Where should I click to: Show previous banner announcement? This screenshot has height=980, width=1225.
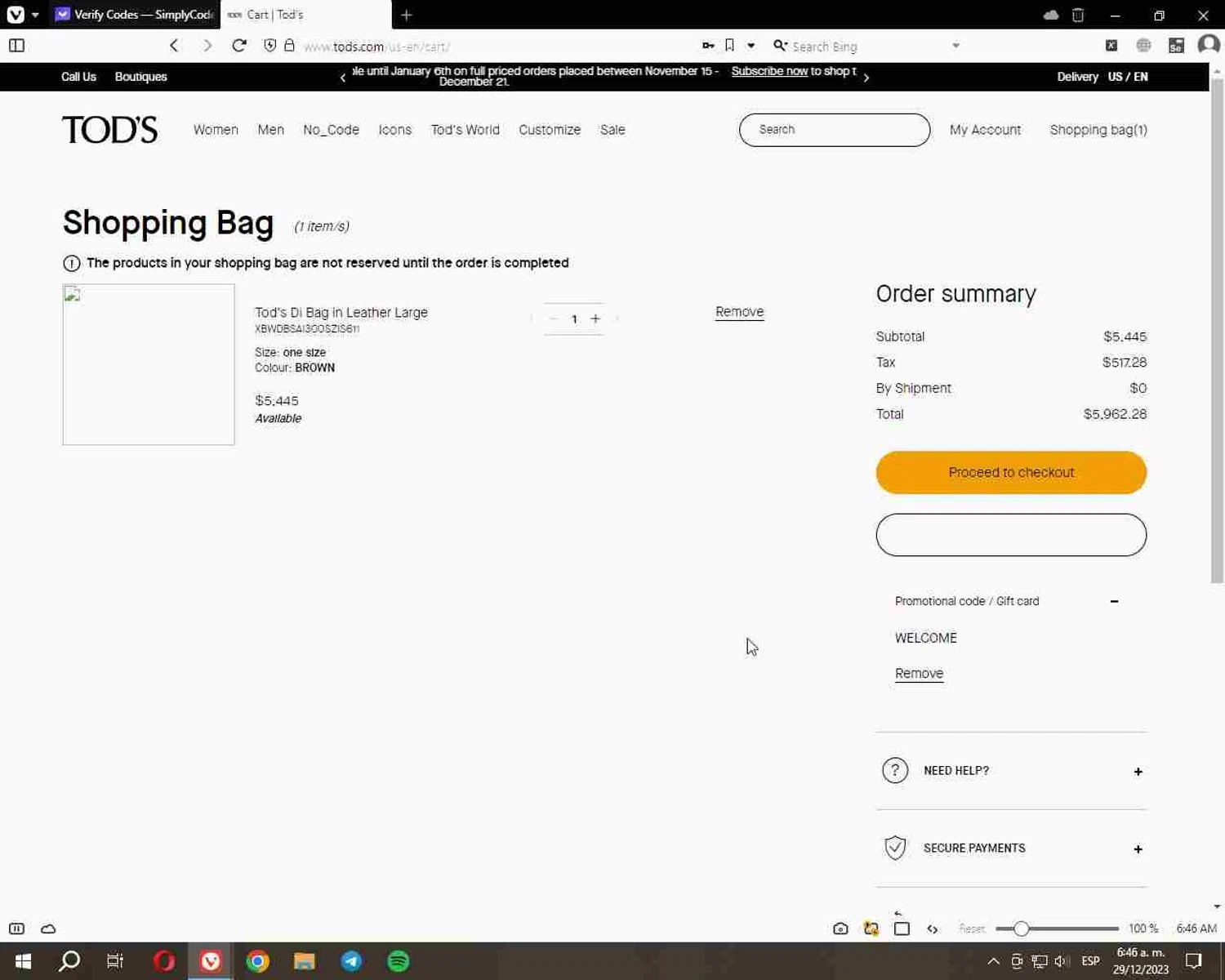[343, 78]
